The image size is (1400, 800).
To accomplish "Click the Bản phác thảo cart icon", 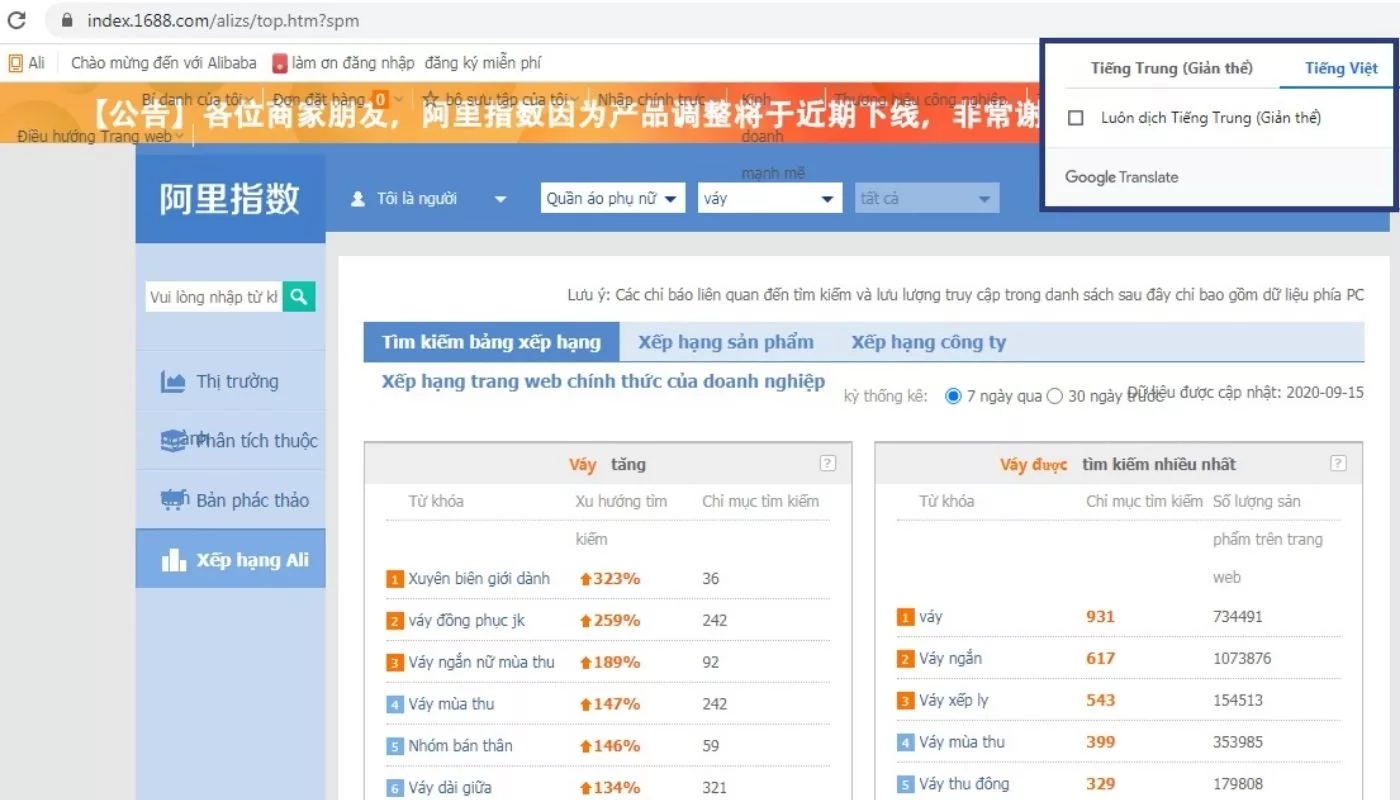I will pos(174,499).
